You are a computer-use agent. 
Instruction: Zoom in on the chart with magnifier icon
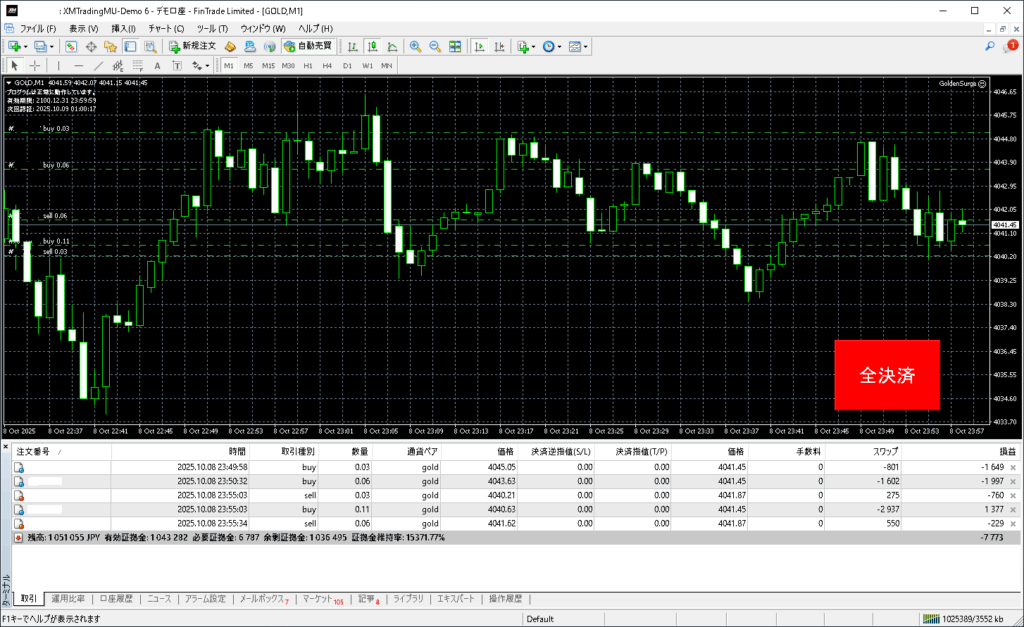point(415,47)
